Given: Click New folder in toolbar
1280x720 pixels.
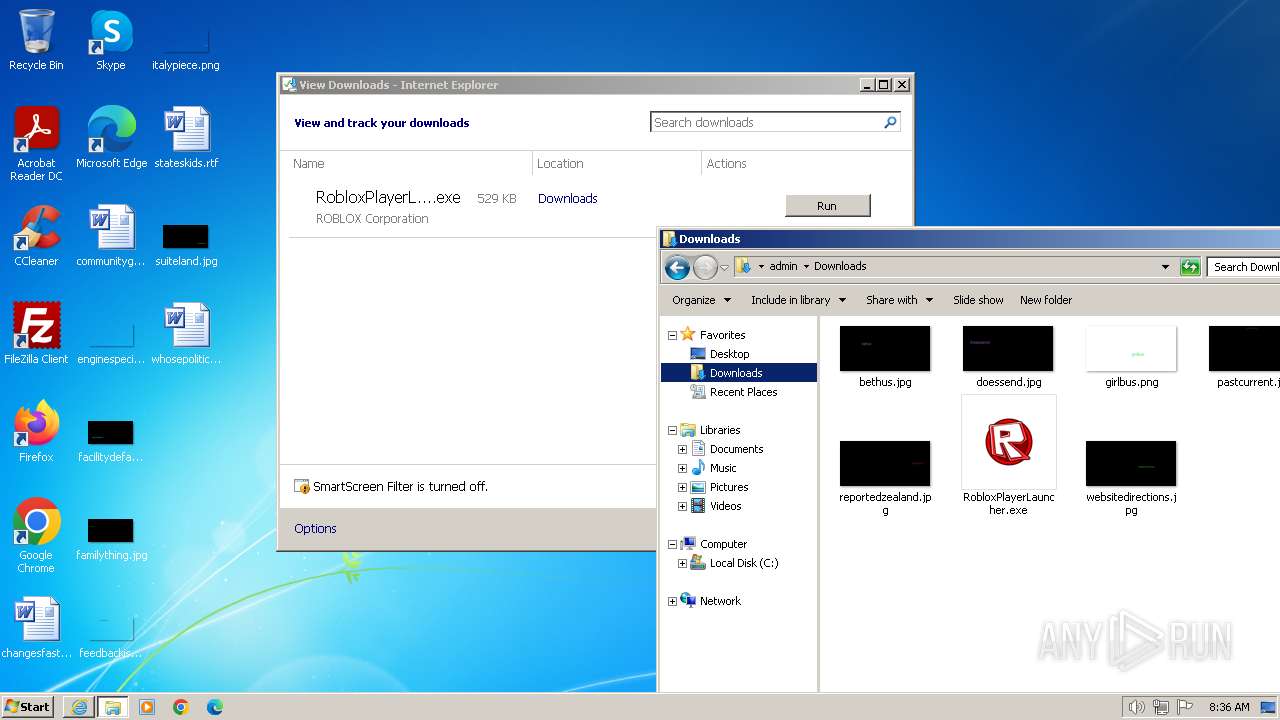Looking at the screenshot, I should click(x=1046, y=300).
